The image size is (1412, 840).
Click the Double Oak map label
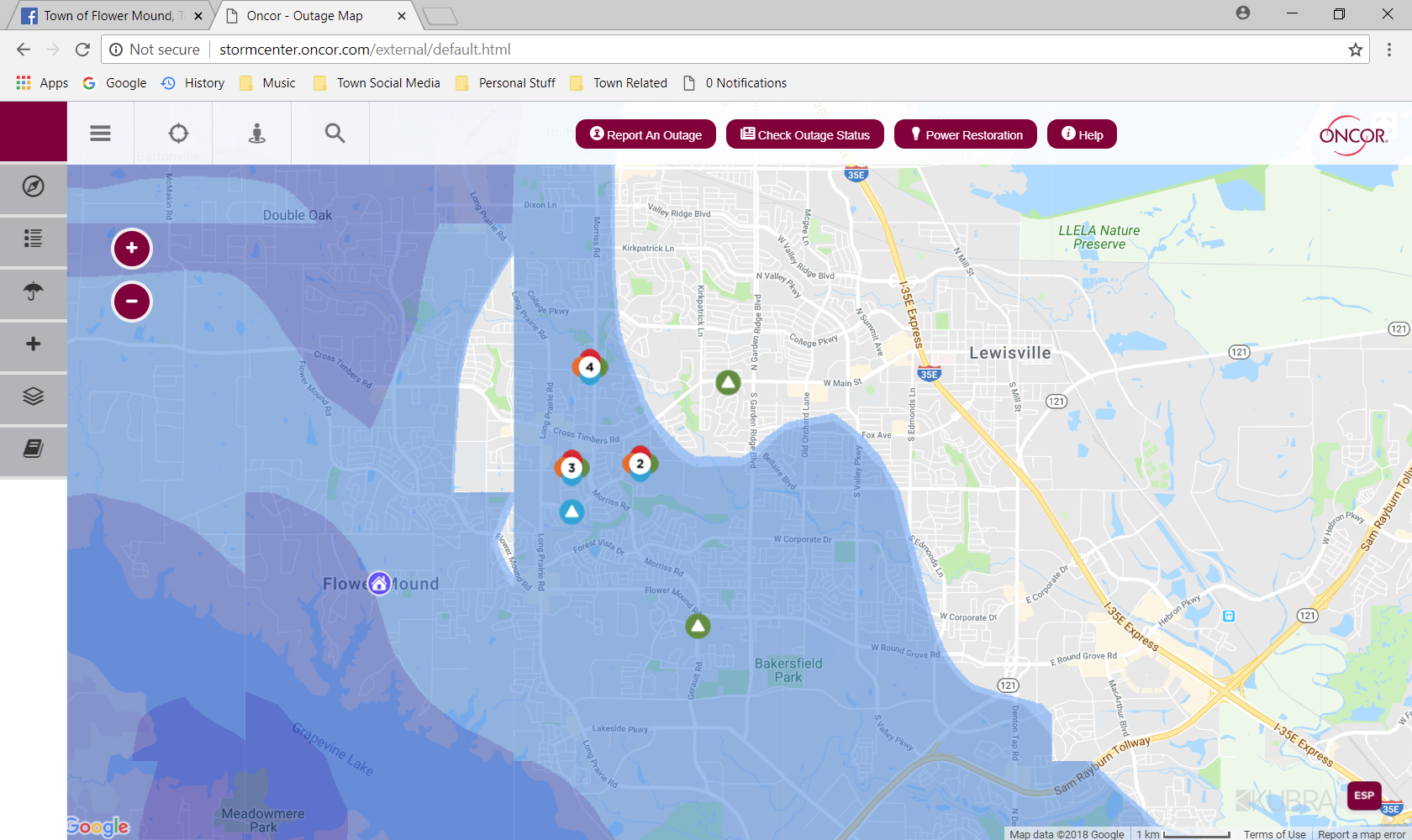click(x=298, y=215)
